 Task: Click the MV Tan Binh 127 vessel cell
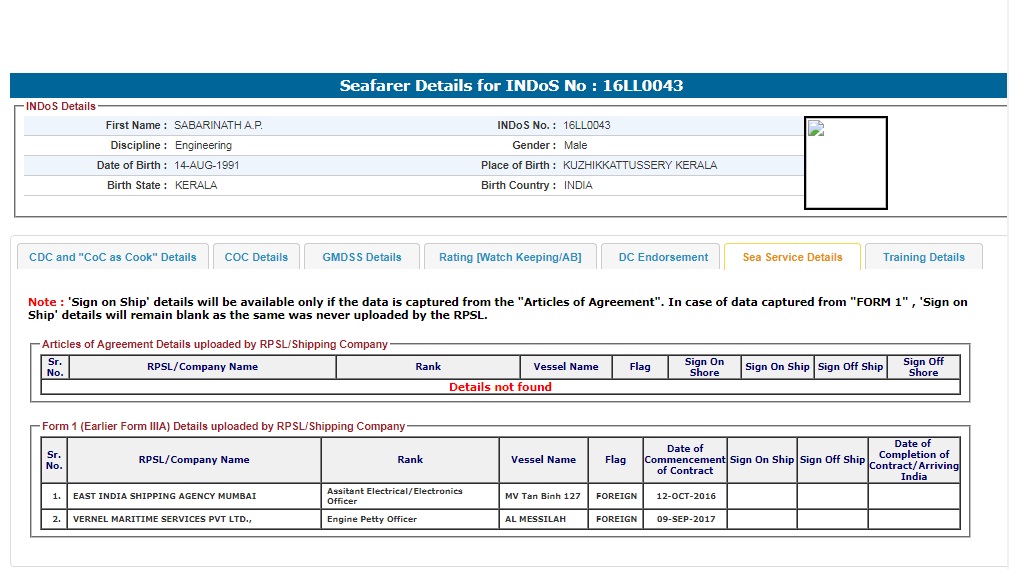point(543,496)
